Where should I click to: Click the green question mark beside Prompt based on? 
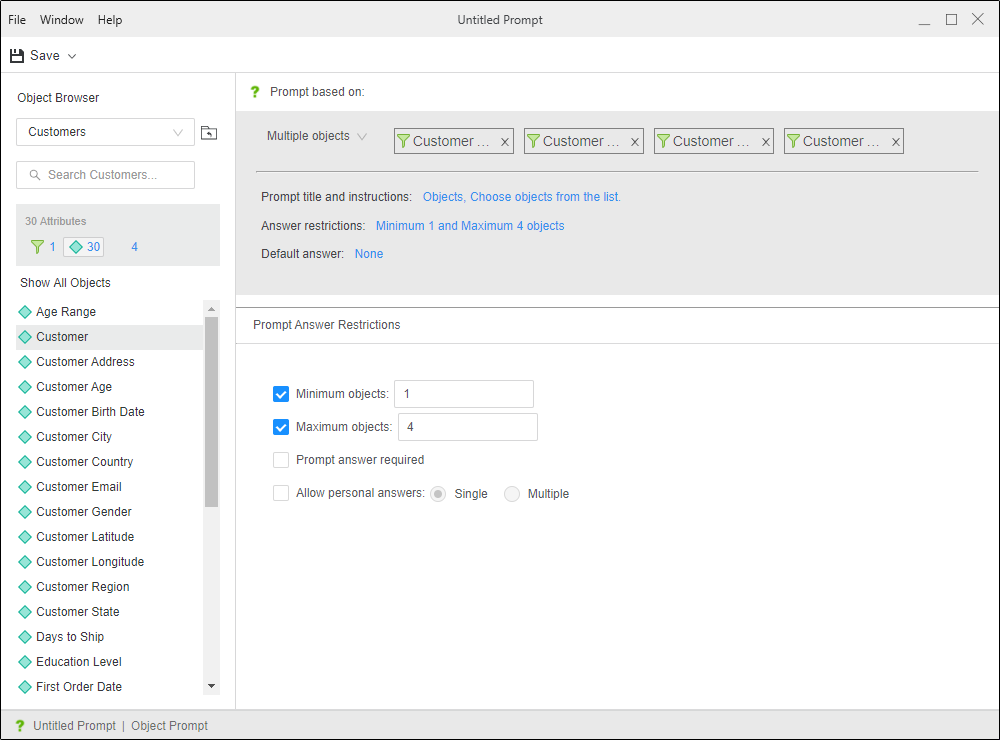(x=254, y=92)
